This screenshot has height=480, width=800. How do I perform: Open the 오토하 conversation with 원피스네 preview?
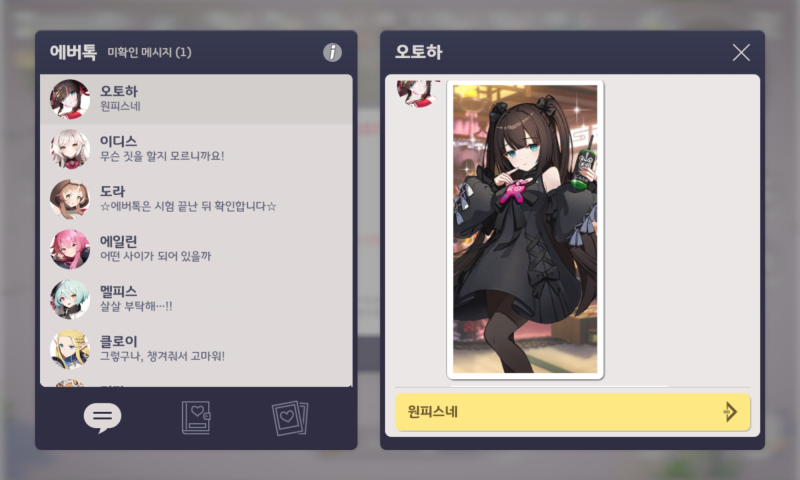tap(196, 99)
